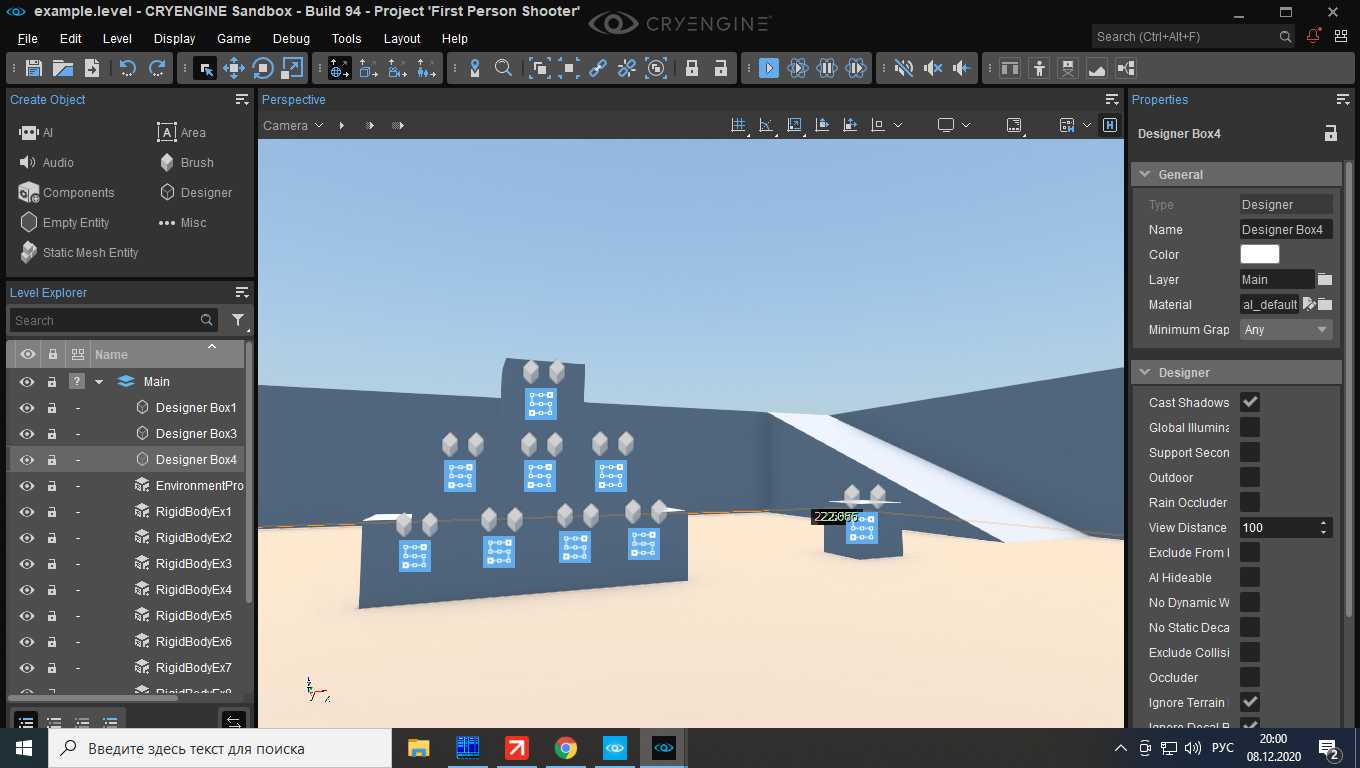Click the pause physics simulation icon
The width and height of the screenshot is (1360, 768).
[827, 68]
